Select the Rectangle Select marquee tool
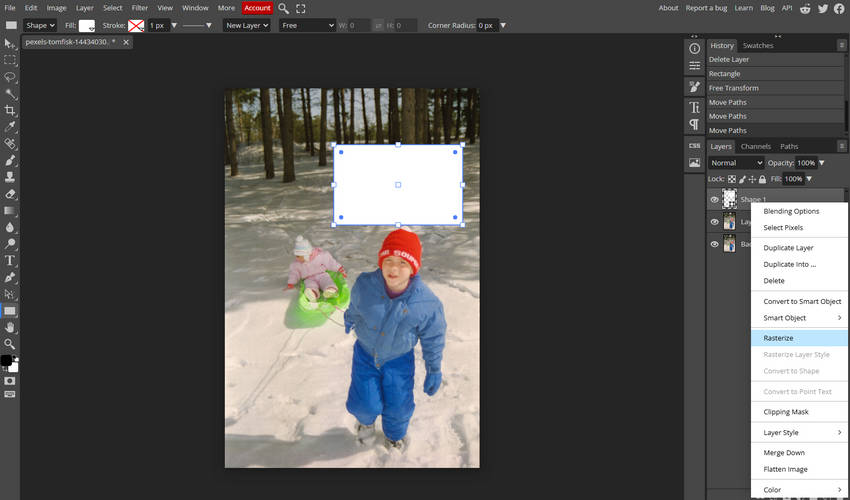The image size is (850, 500). coord(10,60)
